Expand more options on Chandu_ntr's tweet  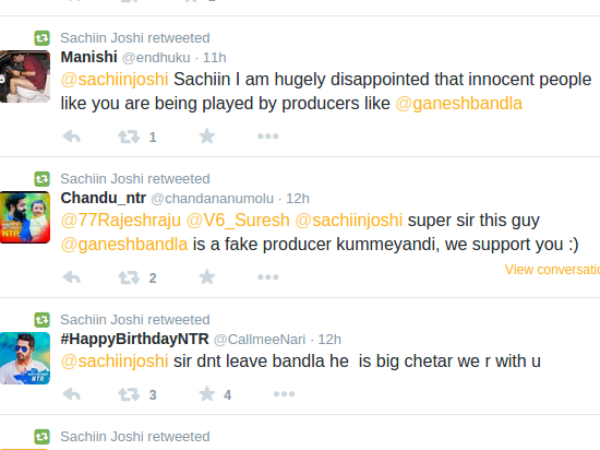tap(268, 278)
